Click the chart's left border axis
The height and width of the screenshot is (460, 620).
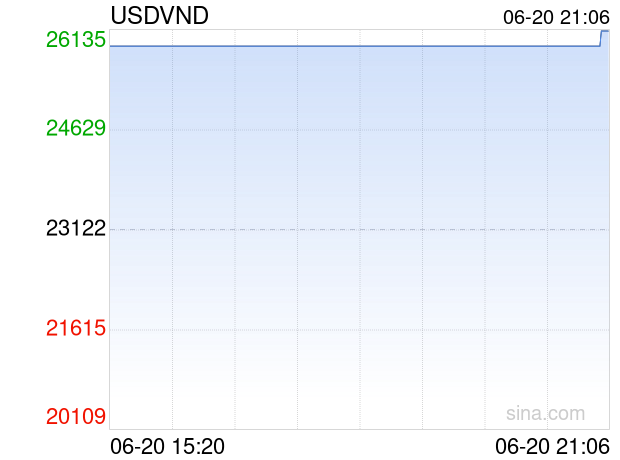pos(110,229)
